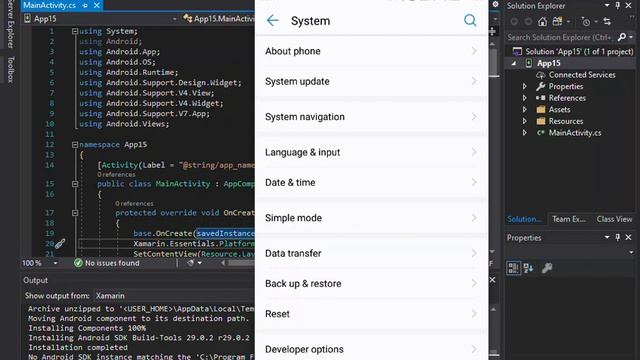Open the Reset entry
The image size is (640, 360).
pos(371,314)
